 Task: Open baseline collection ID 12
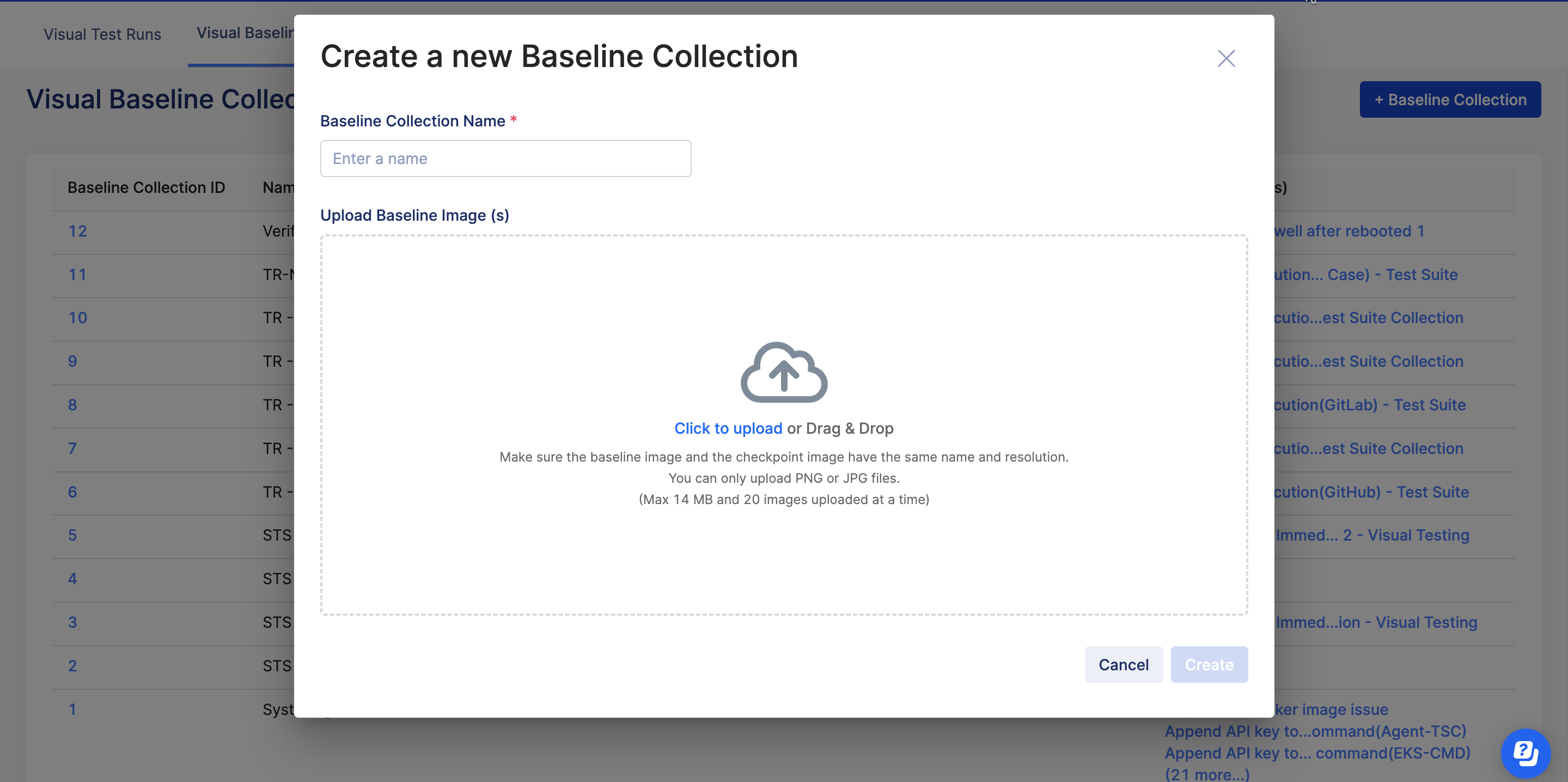click(77, 232)
